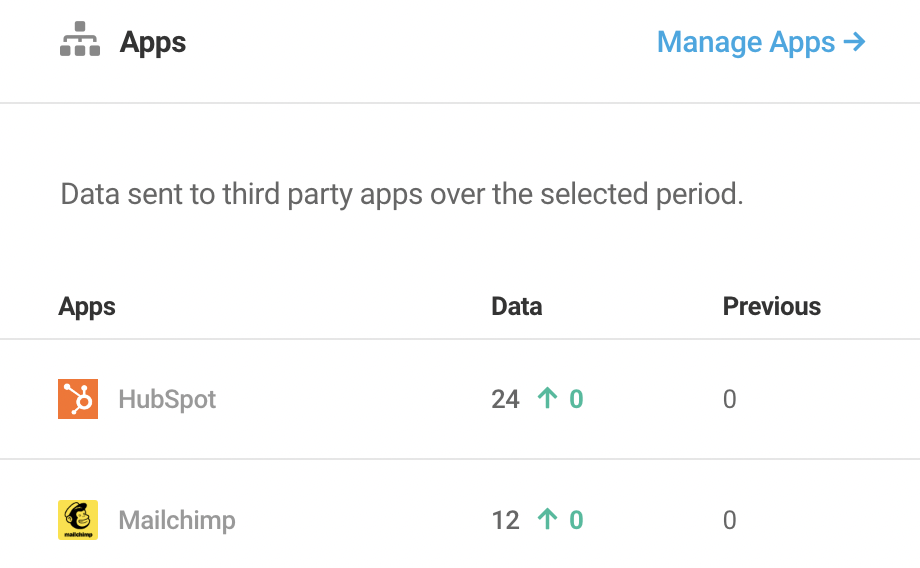Select Mailchimp data value 12

(505, 520)
